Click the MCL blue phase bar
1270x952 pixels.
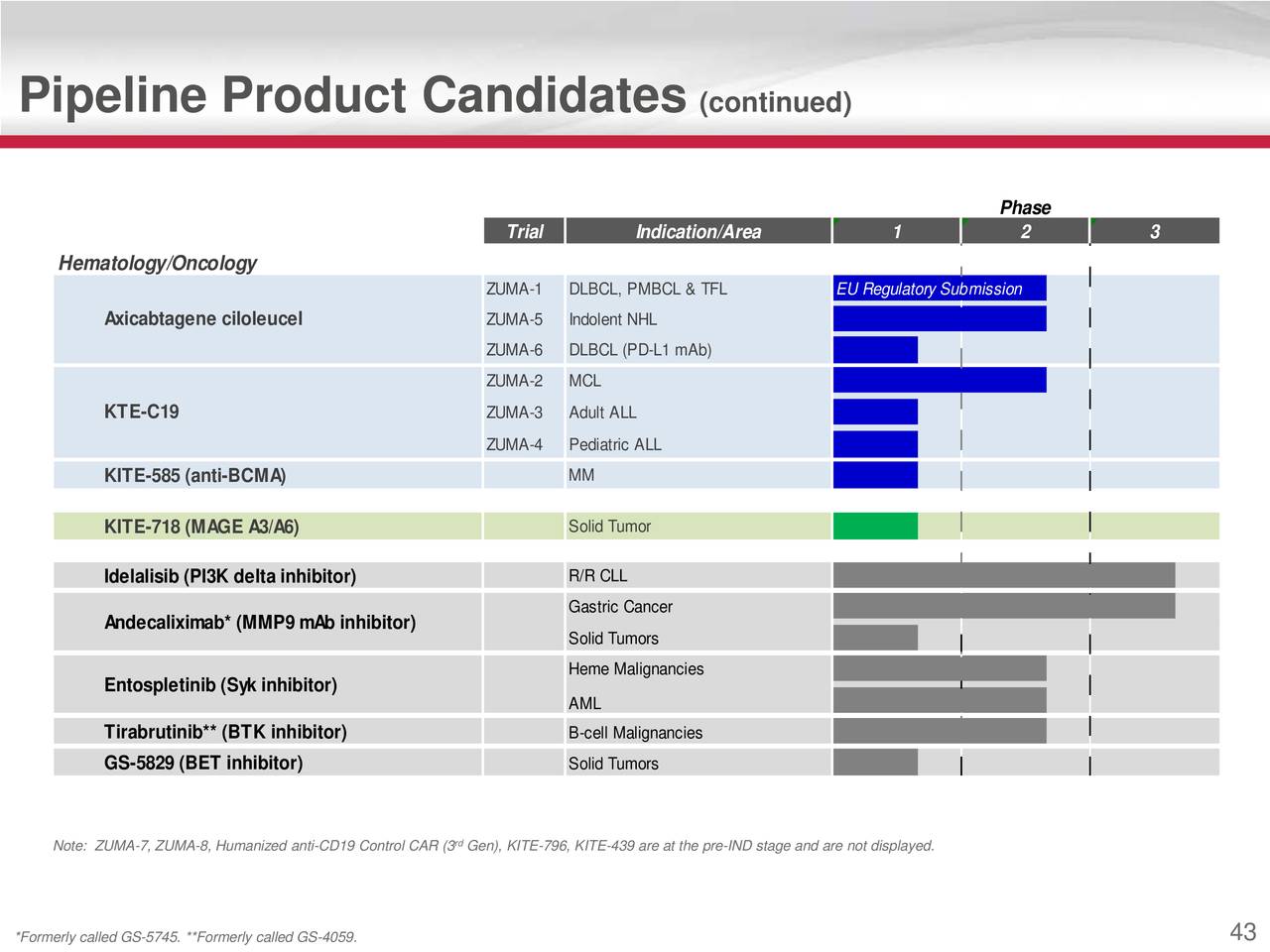[940, 380]
